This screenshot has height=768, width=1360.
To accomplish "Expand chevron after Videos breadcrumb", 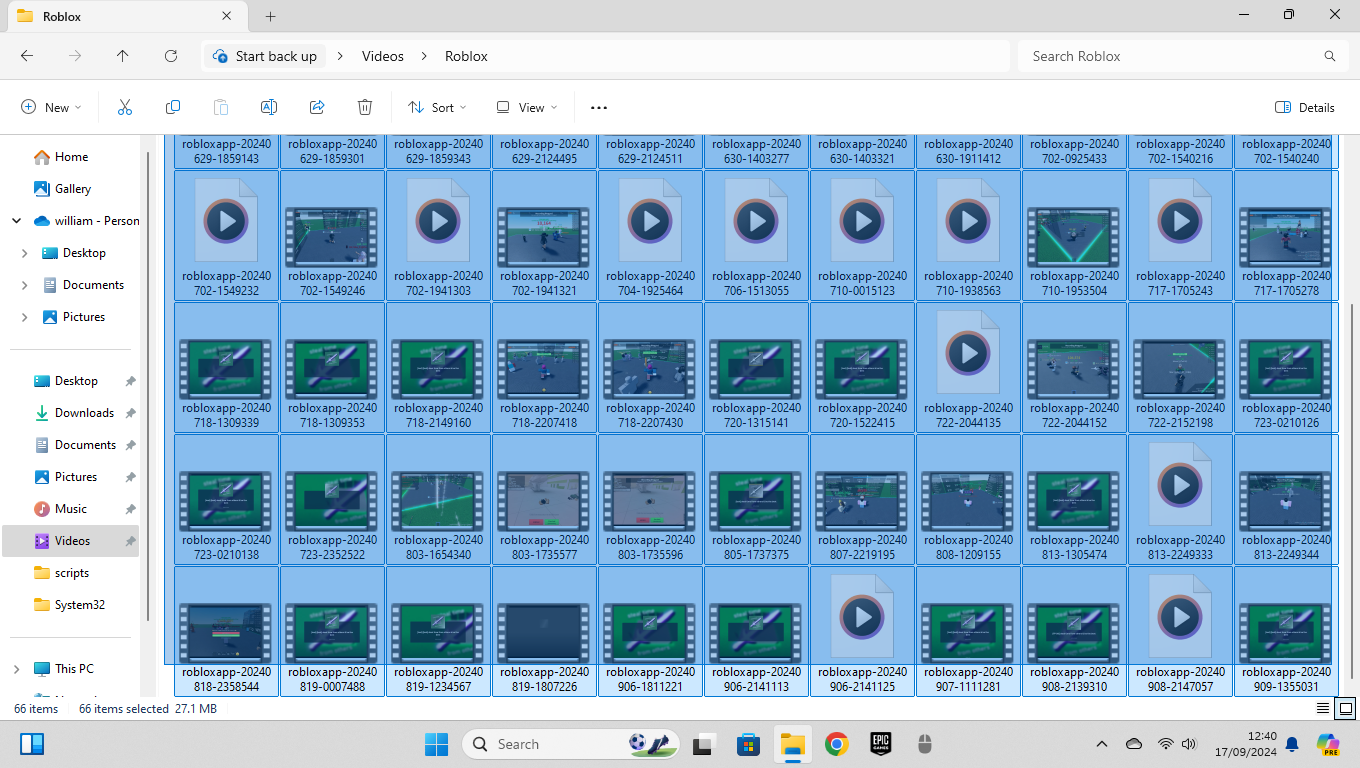I will click(424, 56).
